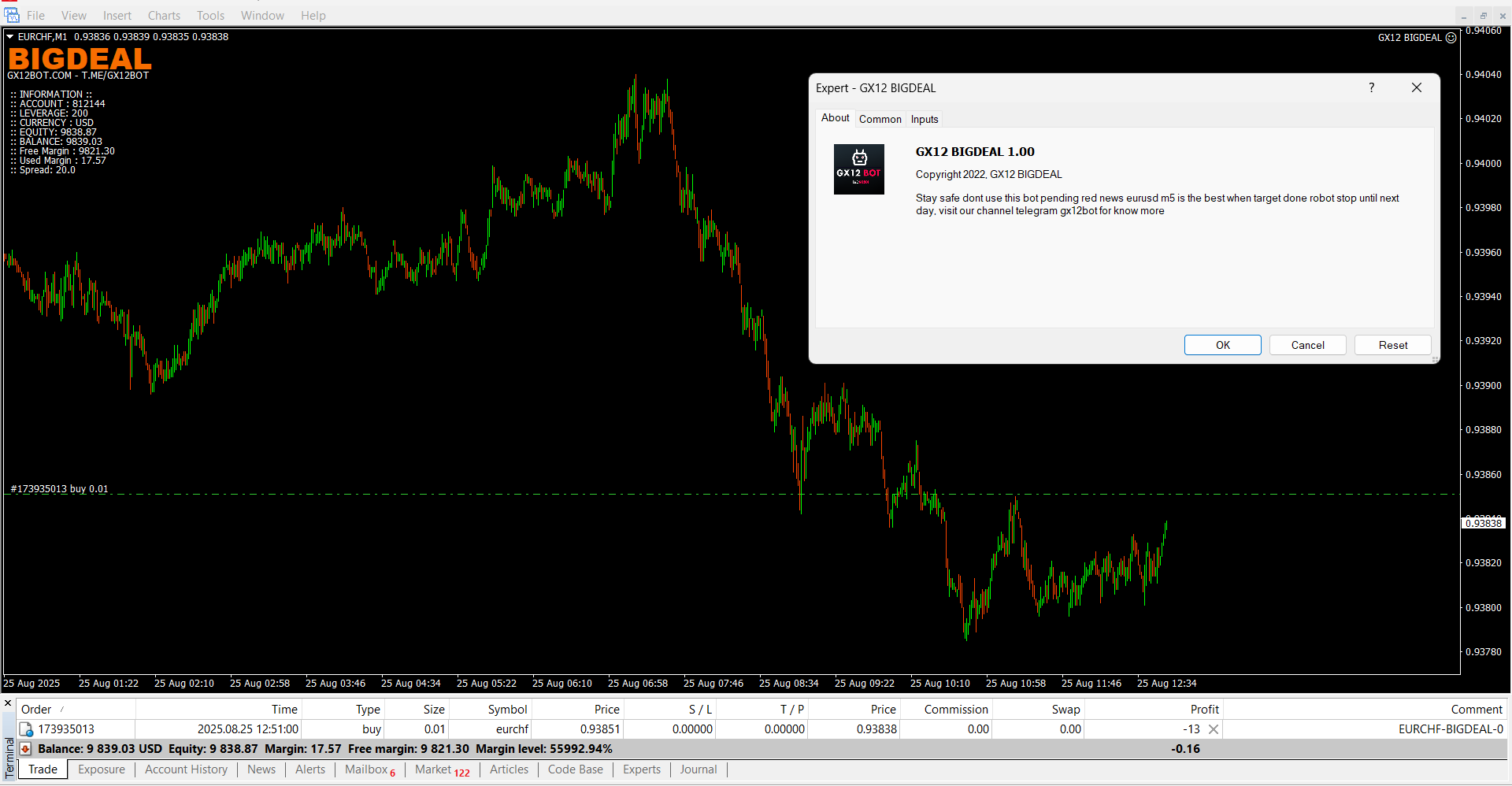Open the Alerts tab in Terminal
This screenshot has height=786, width=1512.
pyautogui.click(x=310, y=769)
